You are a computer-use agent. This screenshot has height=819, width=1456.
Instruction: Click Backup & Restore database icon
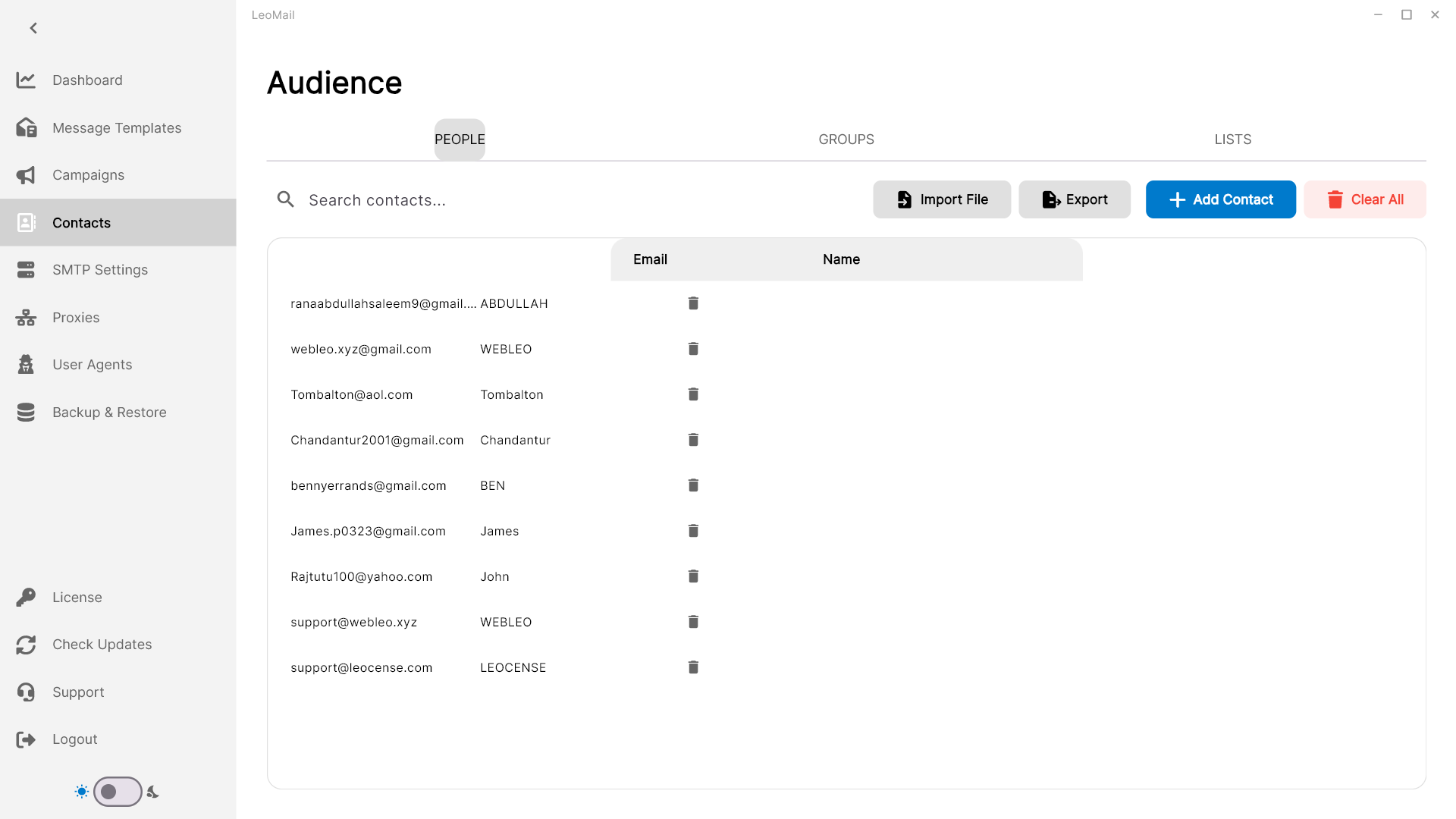click(26, 412)
